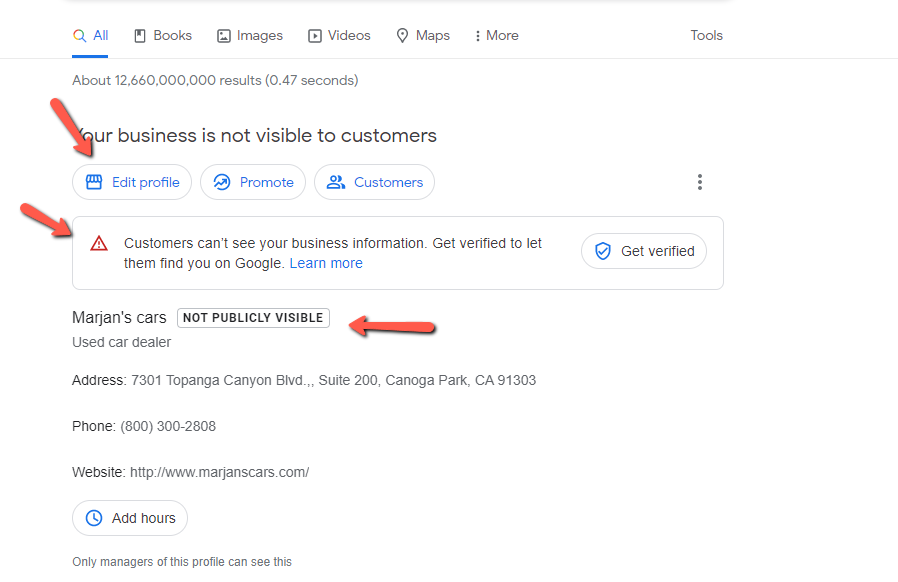
Task: Click the Marjan's cars business name
Action: tap(119, 317)
